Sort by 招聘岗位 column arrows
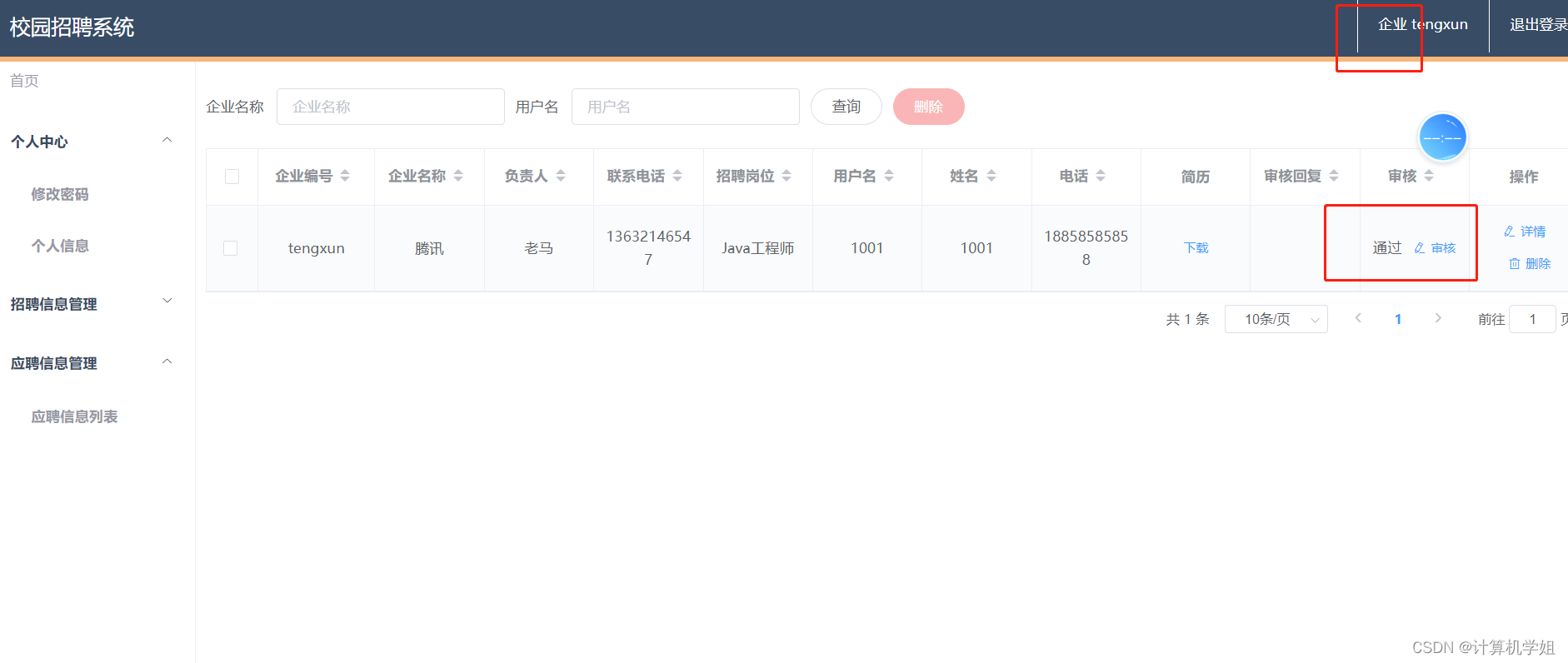This screenshot has height=663, width=1568. click(x=786, y=176)
